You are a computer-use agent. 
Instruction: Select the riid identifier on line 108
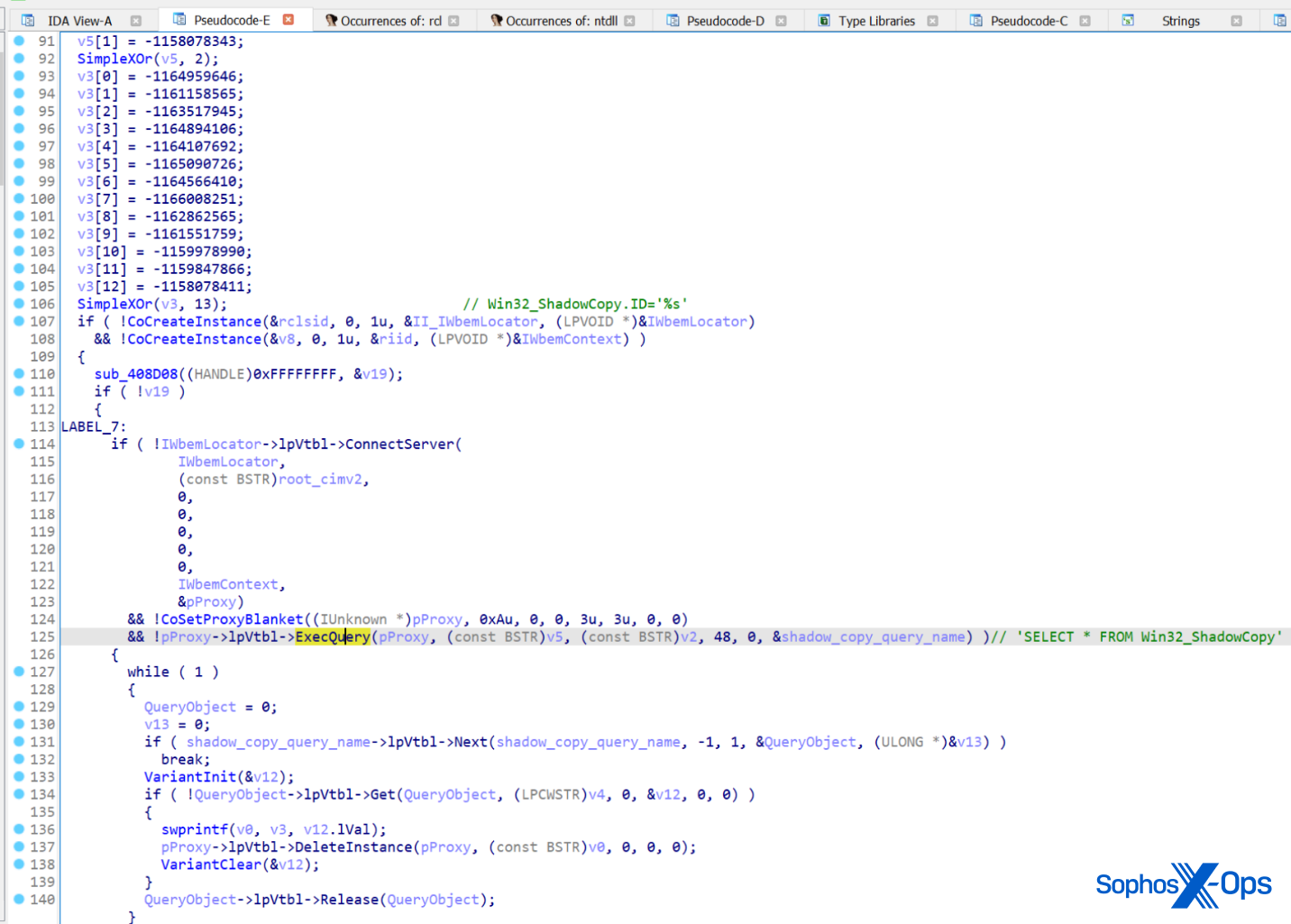tap(395, 340)
